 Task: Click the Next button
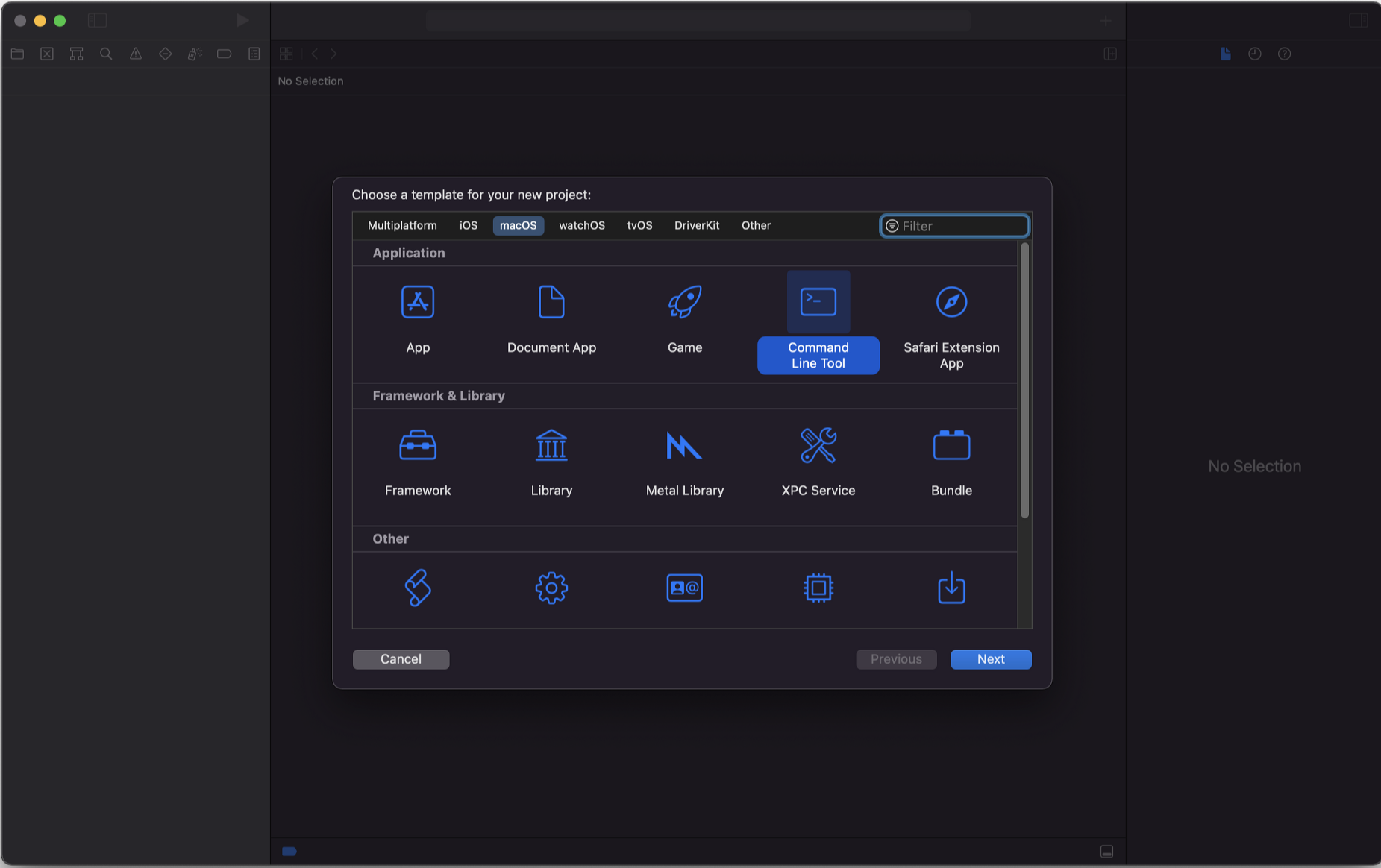click(x=991, y=659)
